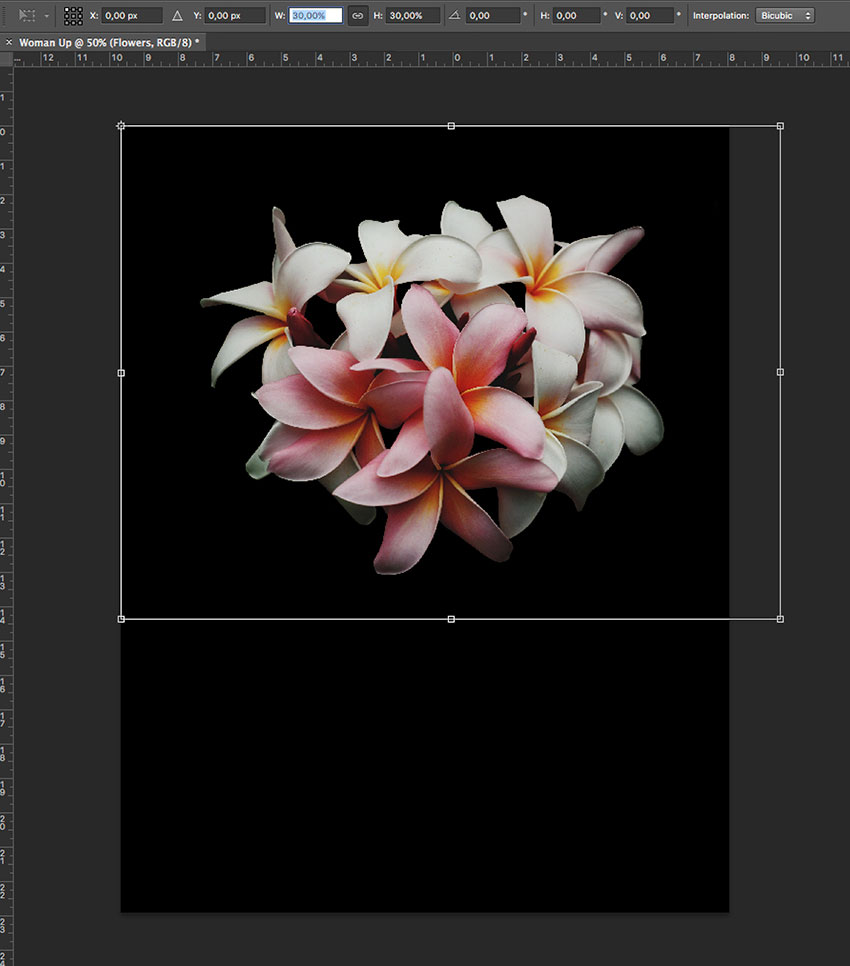Click the W width percentage field
Image resolution: width=850 pixels, height=966 pixels.
315,15
